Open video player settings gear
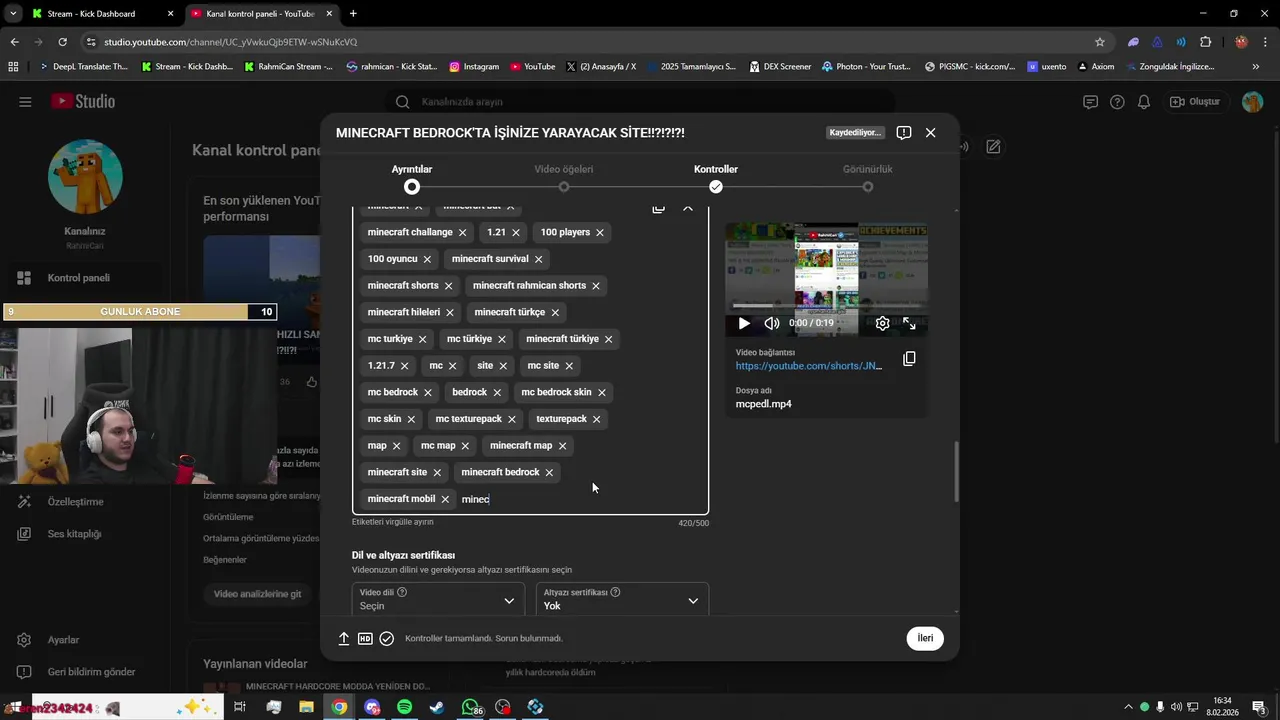 pos(882,323)
